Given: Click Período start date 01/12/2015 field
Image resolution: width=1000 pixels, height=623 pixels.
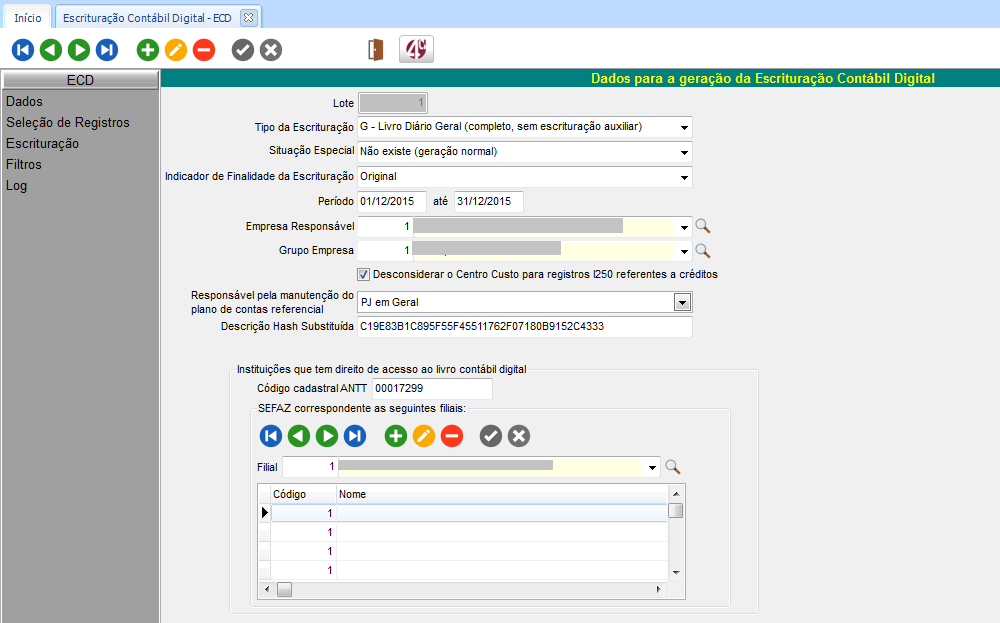Looking at the screenshot, I should 392,202.
